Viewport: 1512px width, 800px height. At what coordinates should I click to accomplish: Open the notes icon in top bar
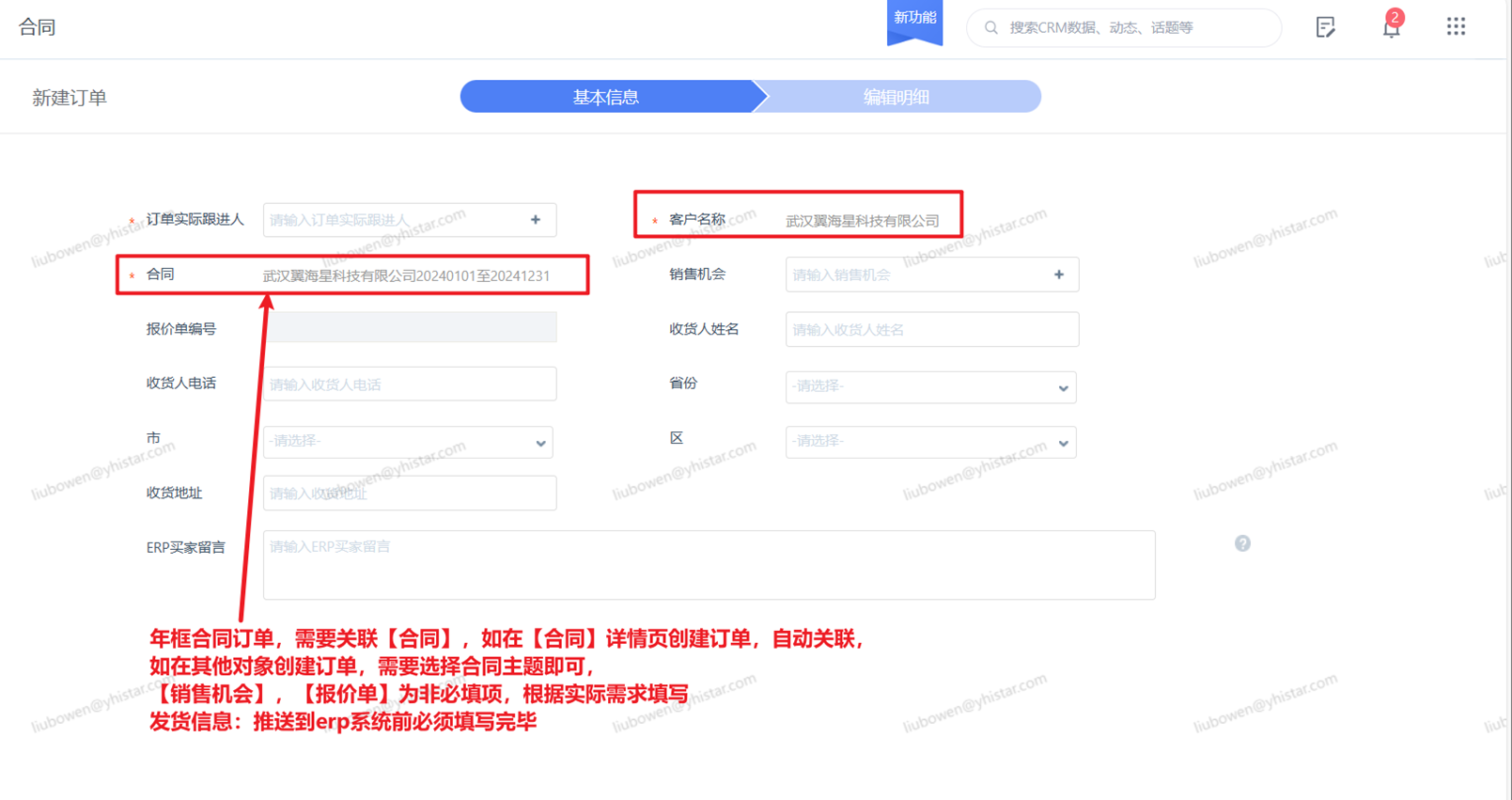(1325, 27)
